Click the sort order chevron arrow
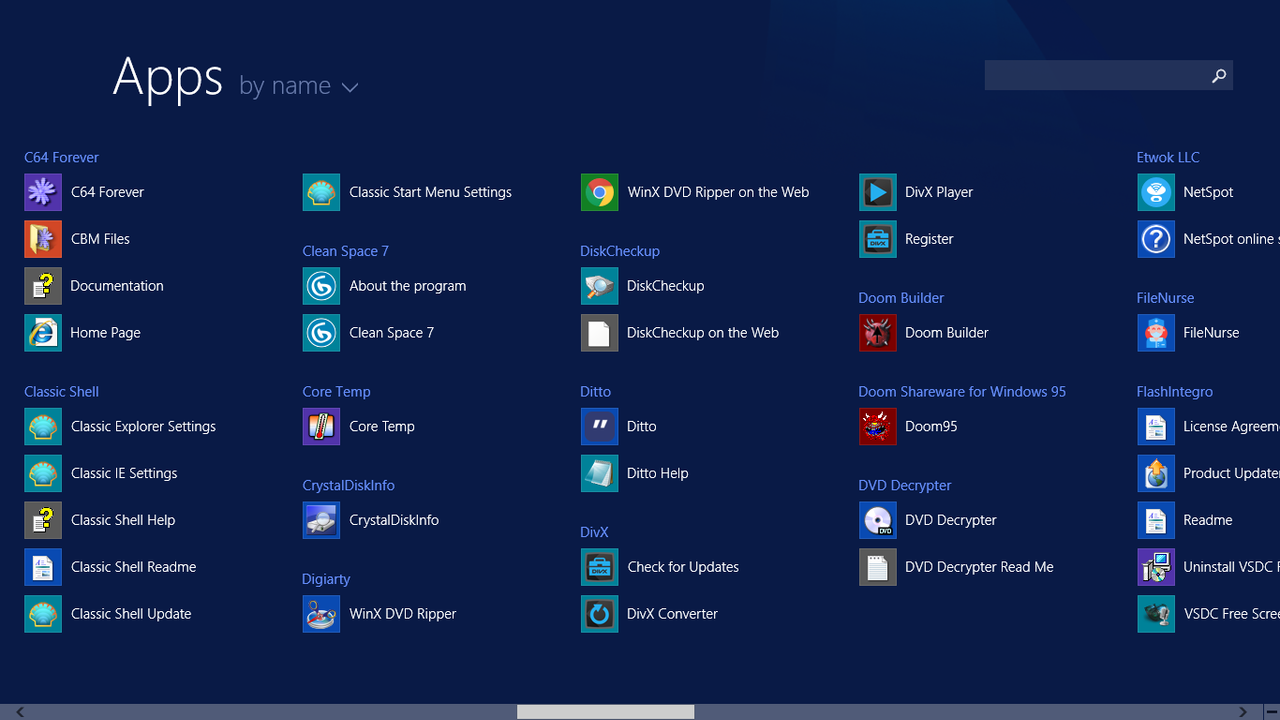The width and height of the screenshot is (1280, 720). click(349, 88)
